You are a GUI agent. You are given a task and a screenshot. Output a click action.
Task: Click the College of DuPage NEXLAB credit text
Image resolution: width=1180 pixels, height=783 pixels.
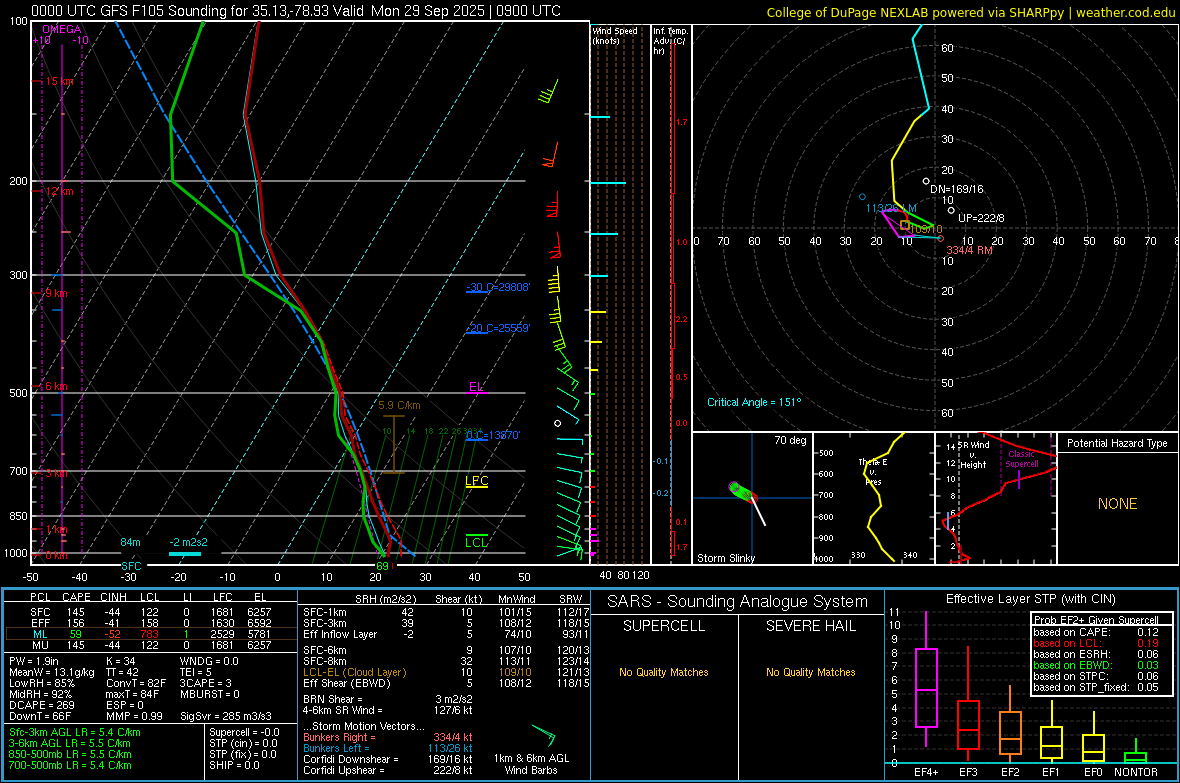(x=970, y=12)
